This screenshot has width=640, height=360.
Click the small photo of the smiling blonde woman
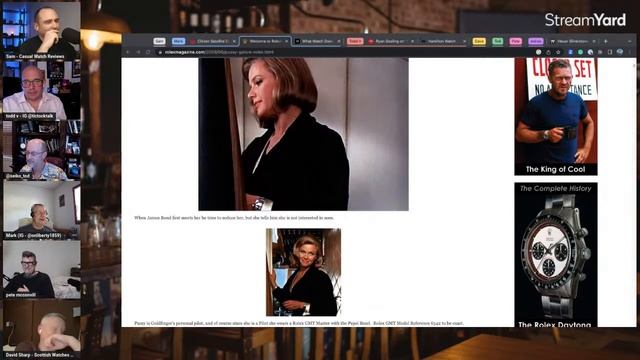303,272
